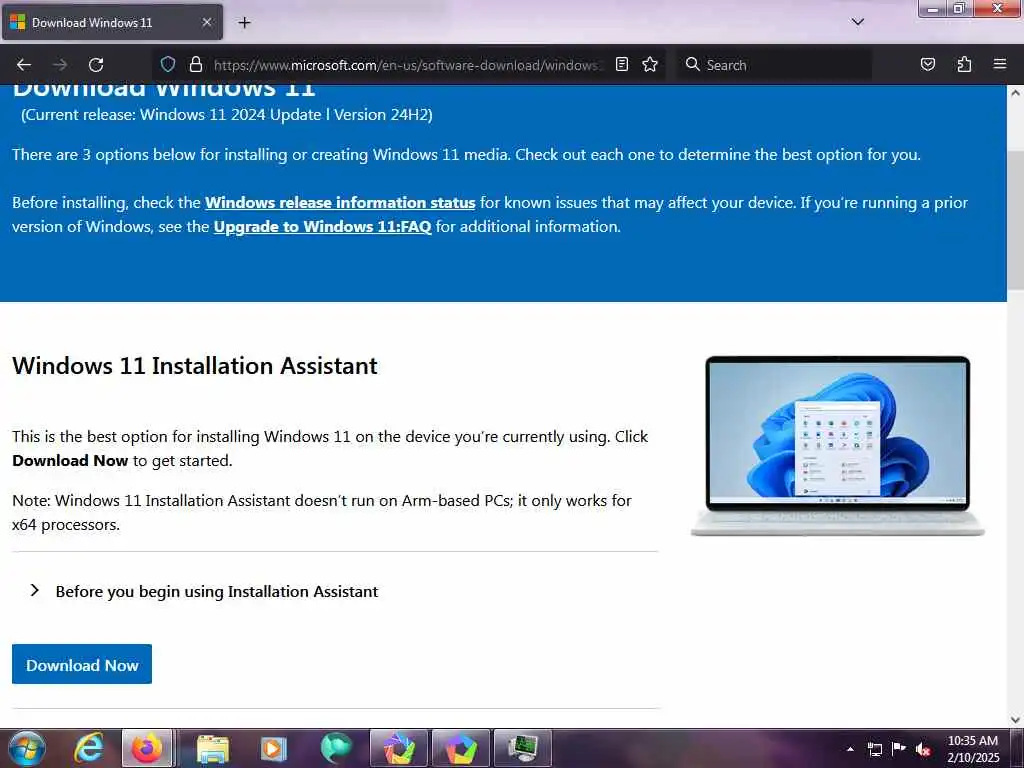Click the microsoft.com address bar
Image resolution: width=1024 pixels, height=768 pixels.
click(406, 65)
